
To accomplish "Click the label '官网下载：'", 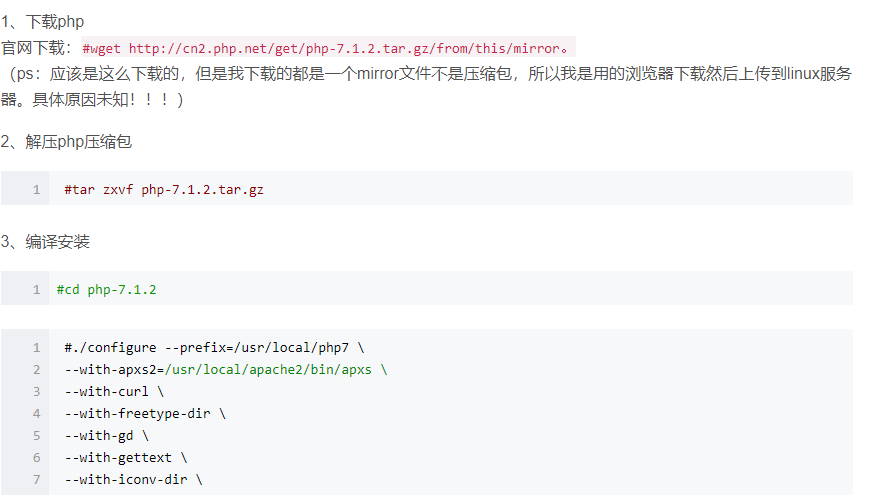I will pyautogui.click(x=37, y=48).
